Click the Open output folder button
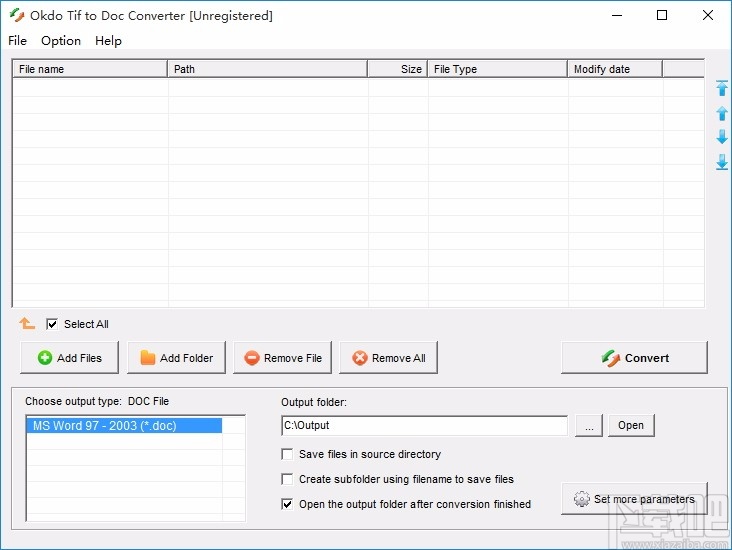 631,425
